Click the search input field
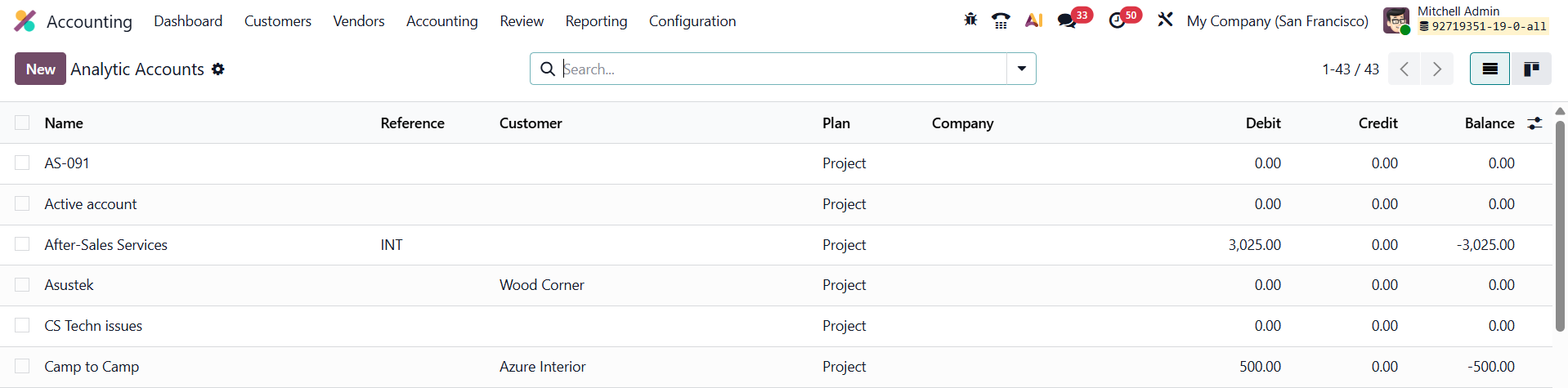This screenshot has width=1568, height=388. point(781,69)
